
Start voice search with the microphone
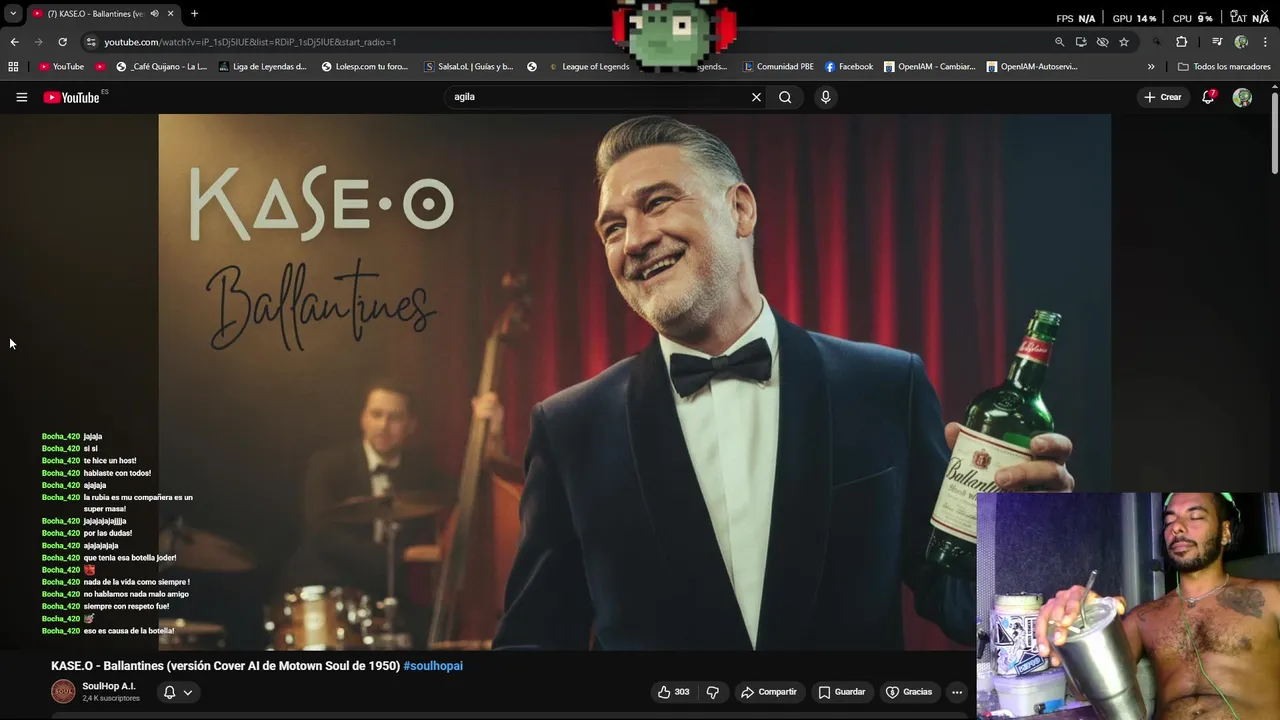(825, 97)
